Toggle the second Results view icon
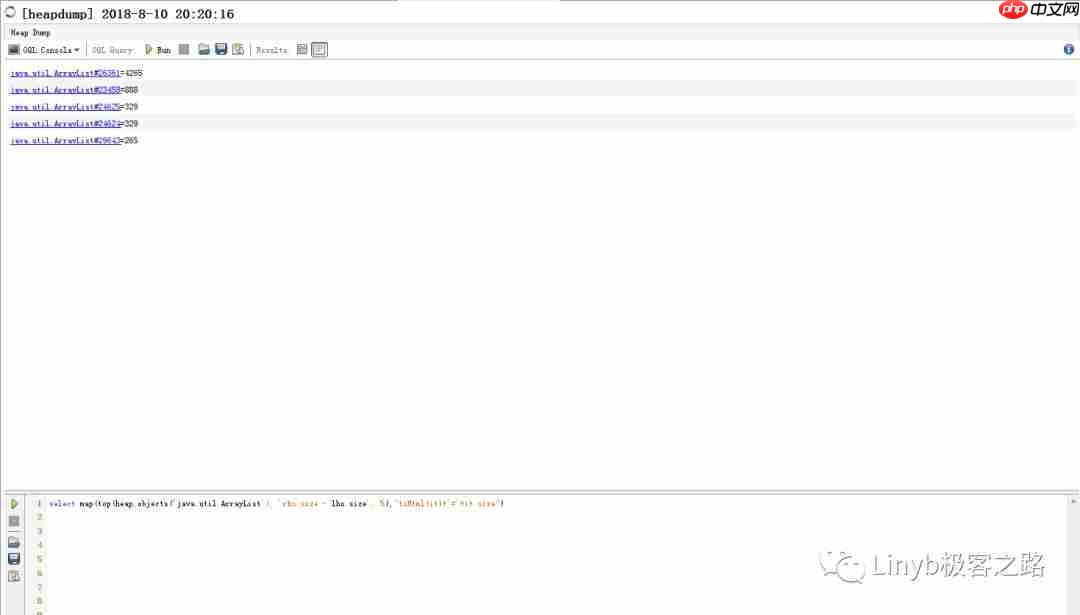 pyautogui.click(x=318, y=49)
